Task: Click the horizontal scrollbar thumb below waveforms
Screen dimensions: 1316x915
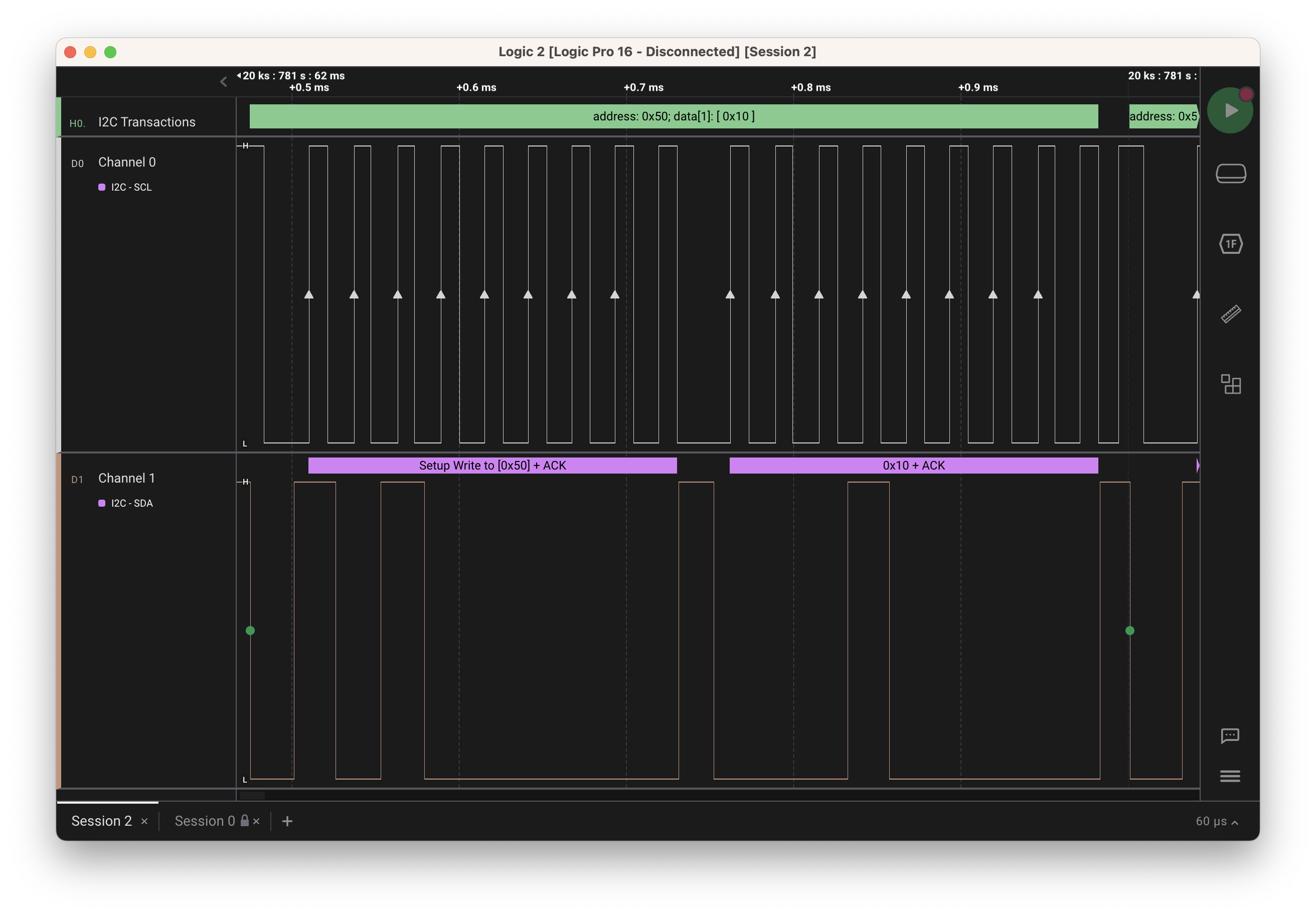Action: pyautogui.click(x=252, y=796)
